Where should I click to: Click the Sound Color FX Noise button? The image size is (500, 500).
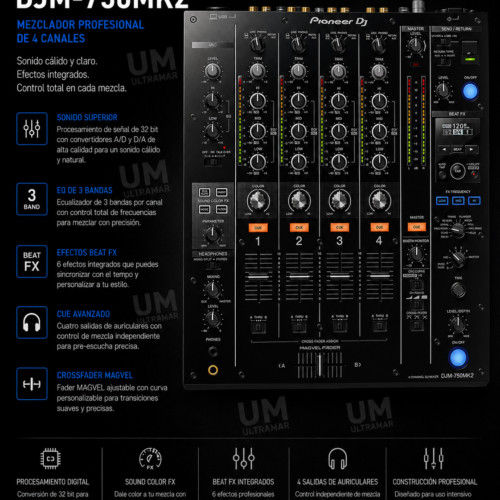(x=204, y=209)
